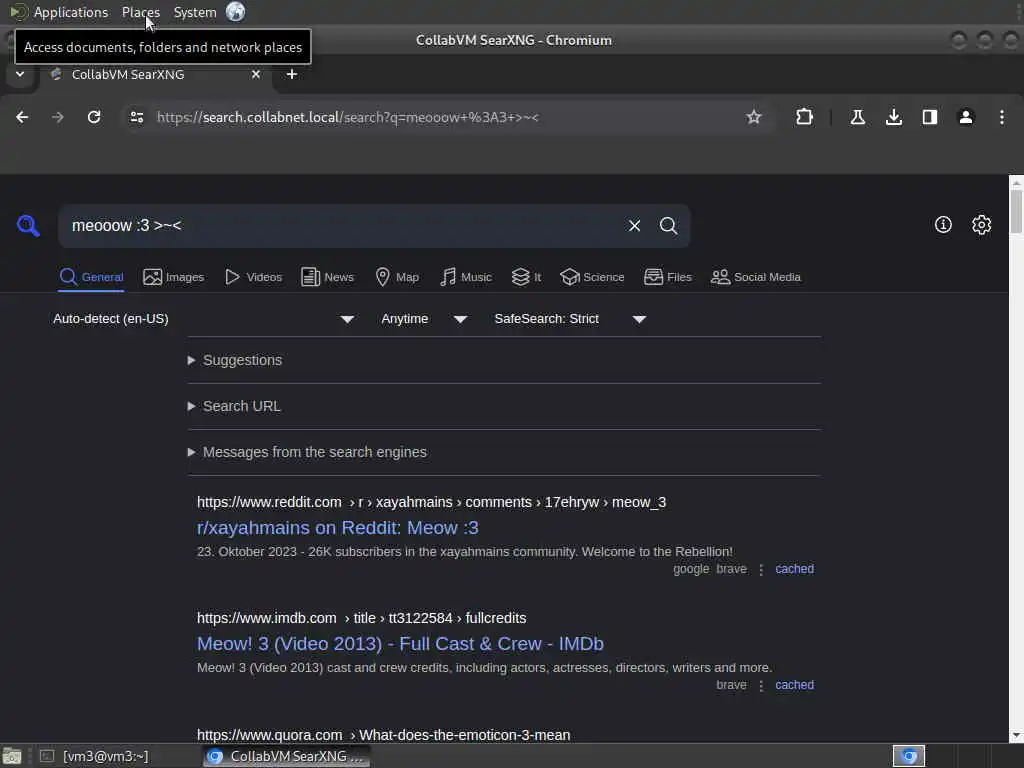Open cached link for Reddit result

click(794, 569)
